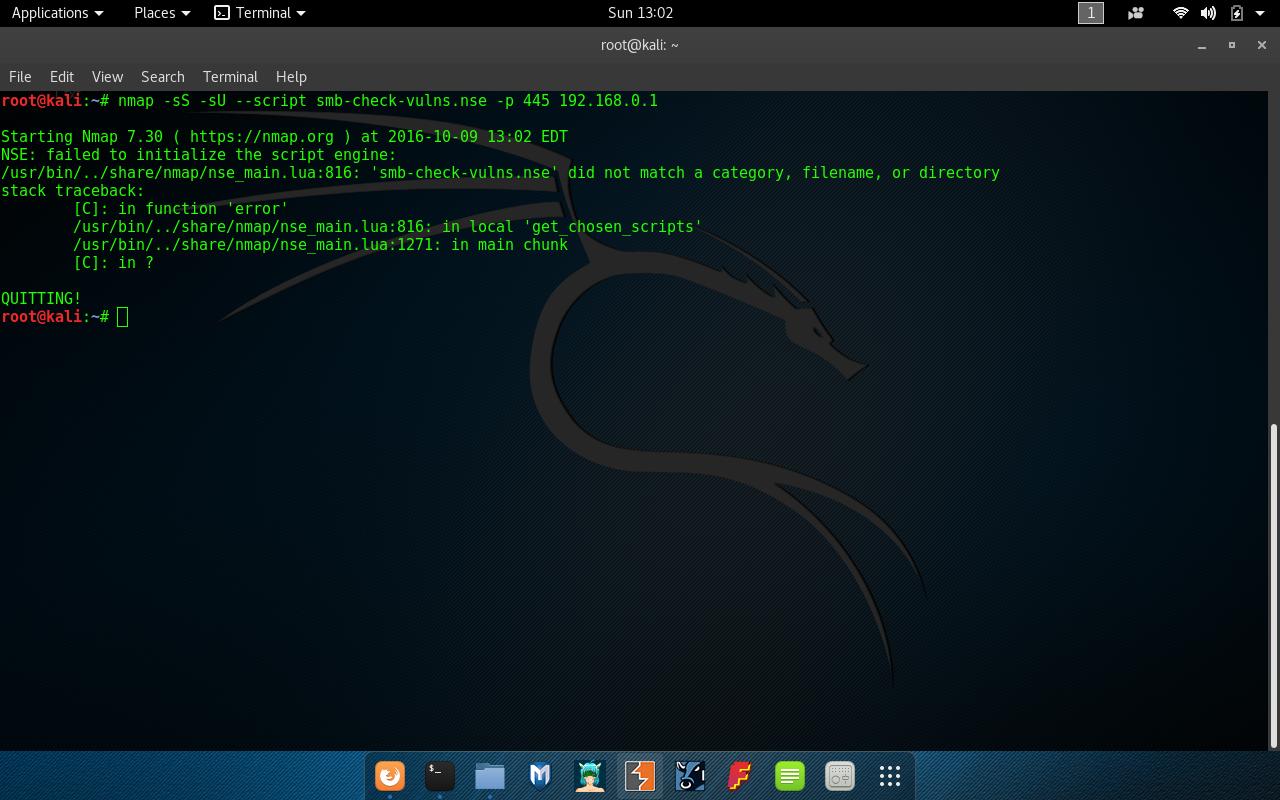Screen dimensions: 1280x800
Task: Open the Terminal app menu dropdown
Action: 261,13
